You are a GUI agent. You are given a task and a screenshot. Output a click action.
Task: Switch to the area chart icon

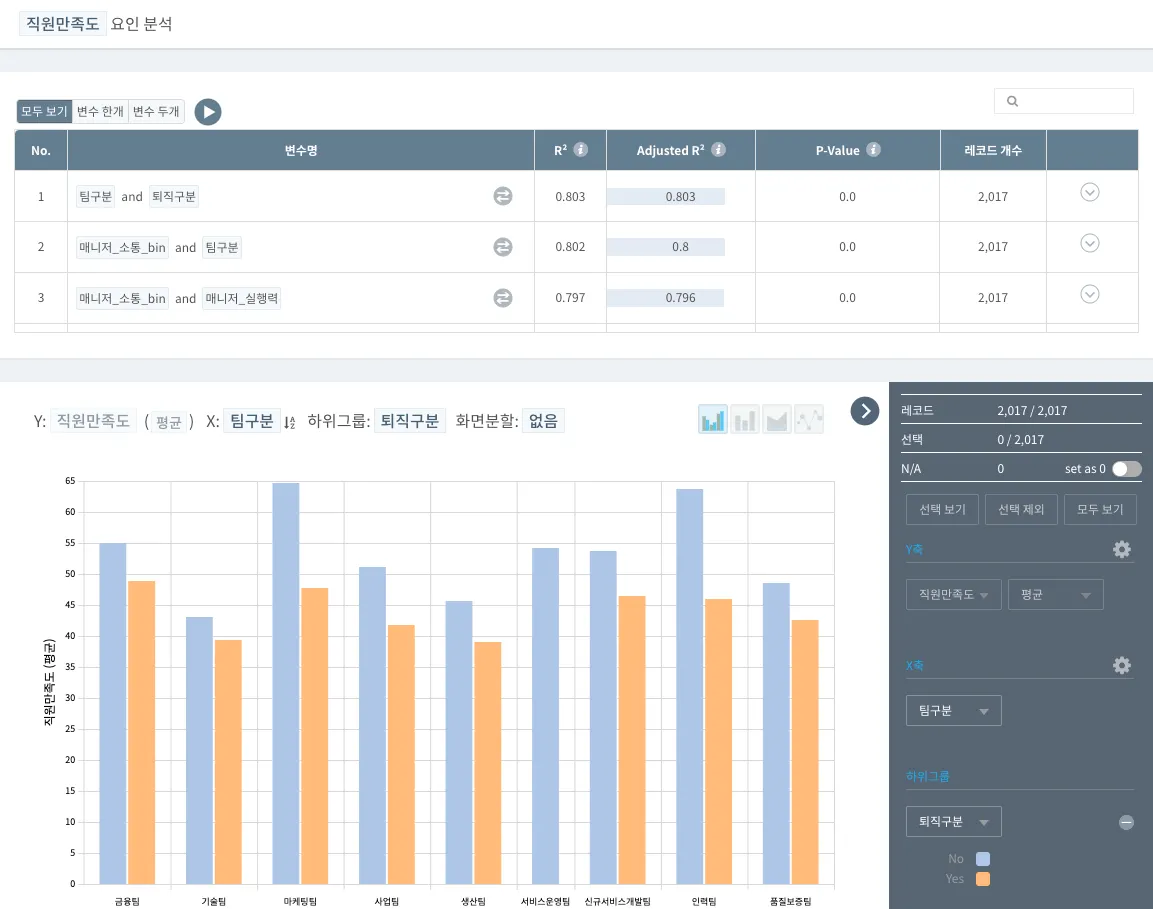pos(777,420)
